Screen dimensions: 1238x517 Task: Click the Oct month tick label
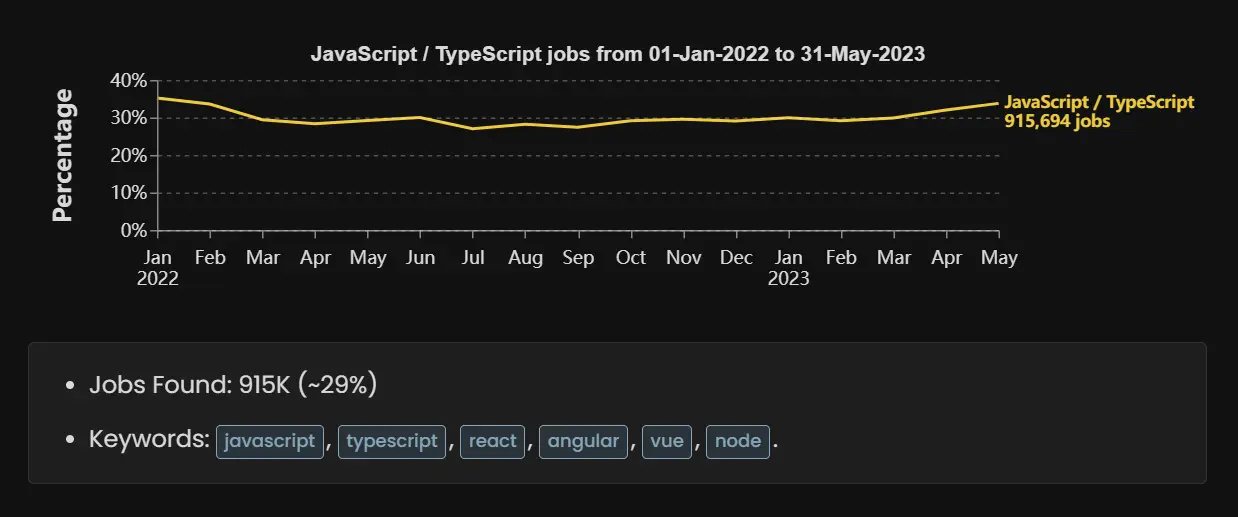coord(631,258)
